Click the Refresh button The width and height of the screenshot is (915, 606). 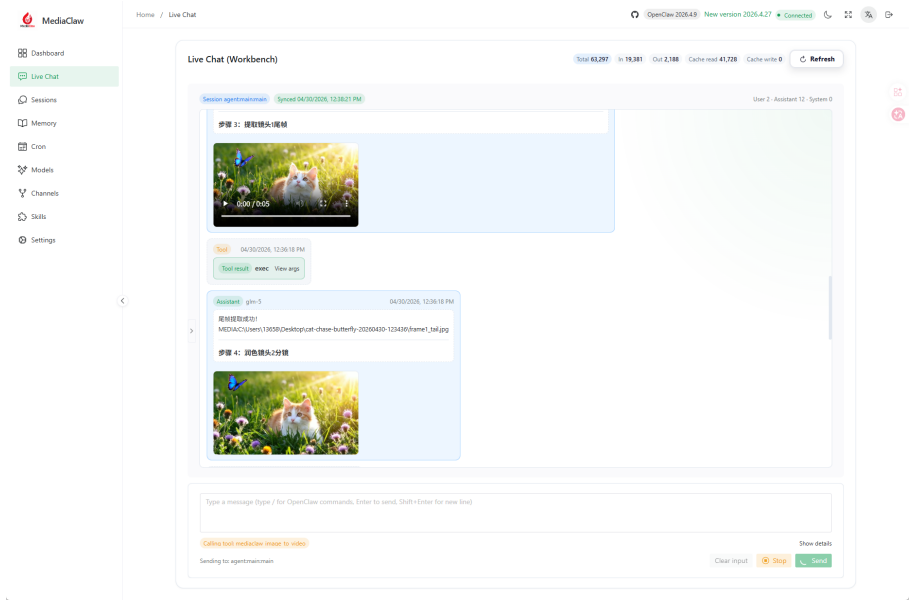coord(816,59)
